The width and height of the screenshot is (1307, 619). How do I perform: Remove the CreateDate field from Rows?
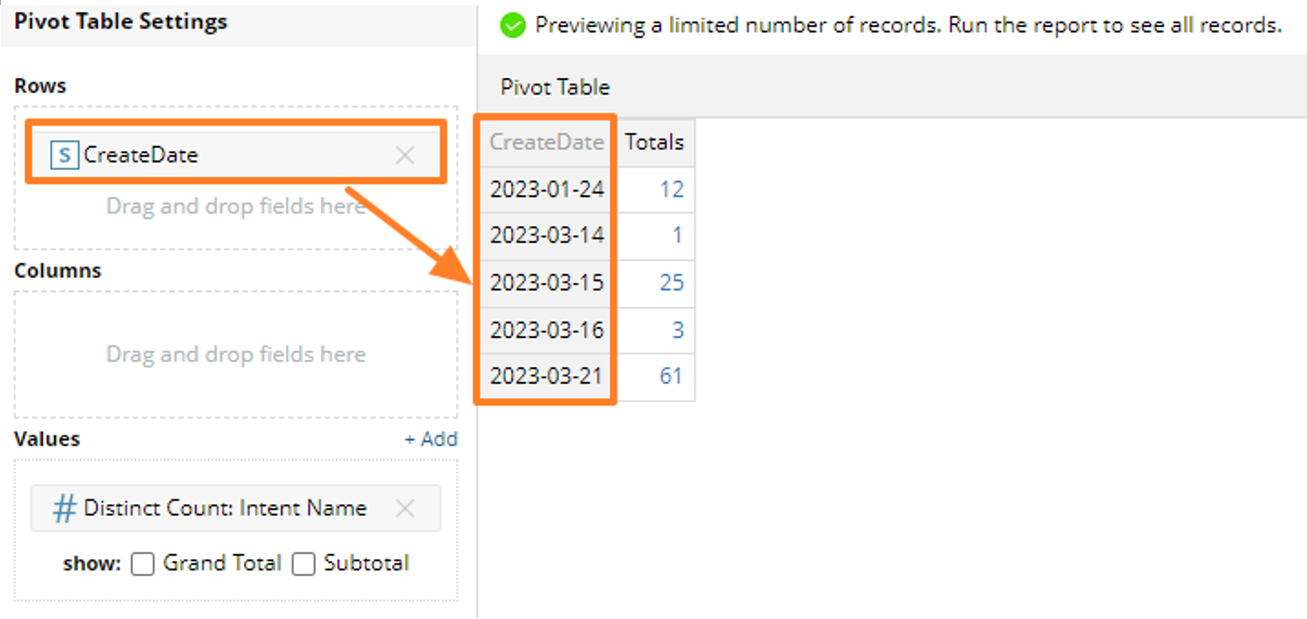[x=405, y=155]
